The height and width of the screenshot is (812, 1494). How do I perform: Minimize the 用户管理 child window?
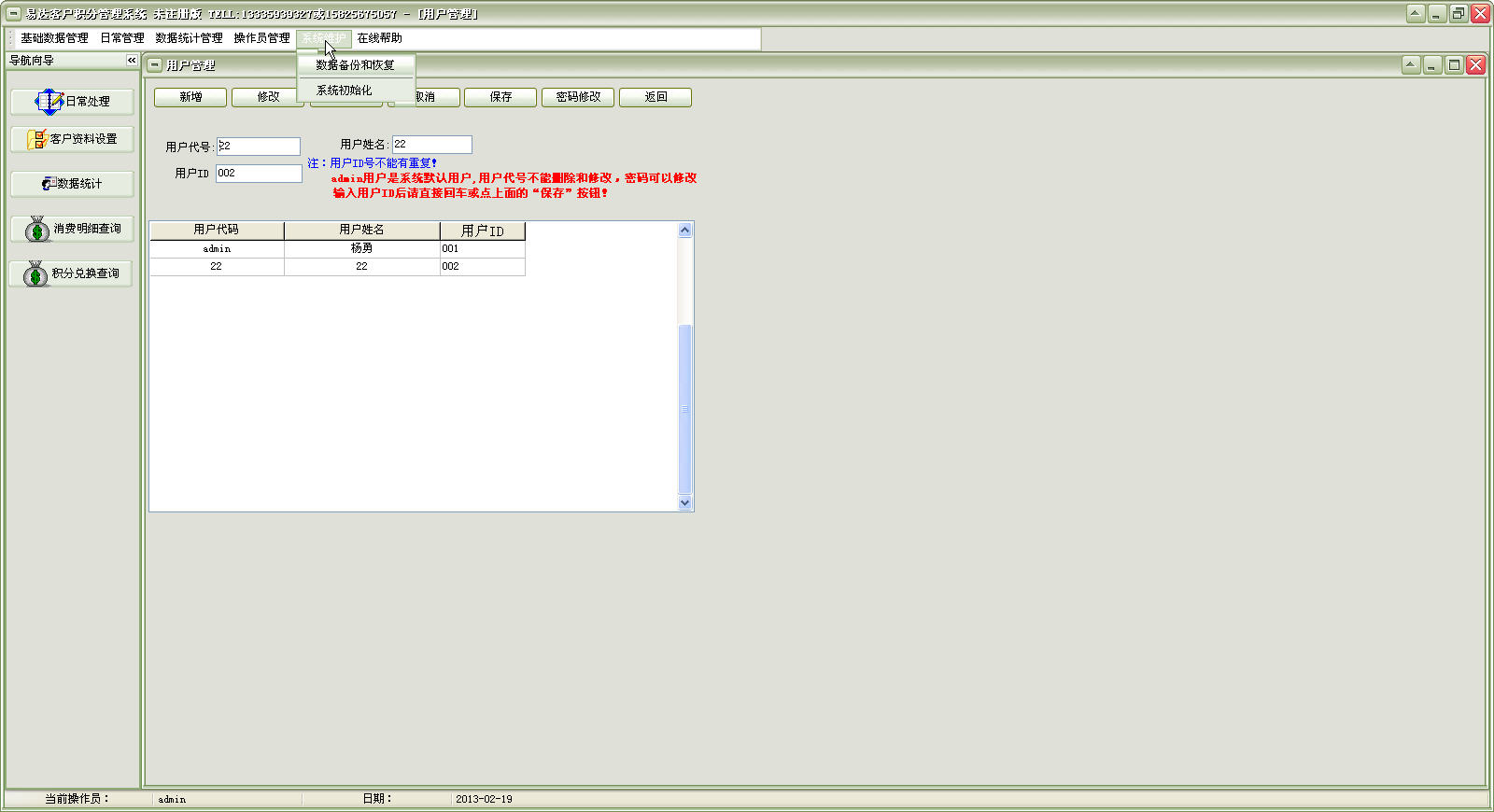tap(1432, 64)
